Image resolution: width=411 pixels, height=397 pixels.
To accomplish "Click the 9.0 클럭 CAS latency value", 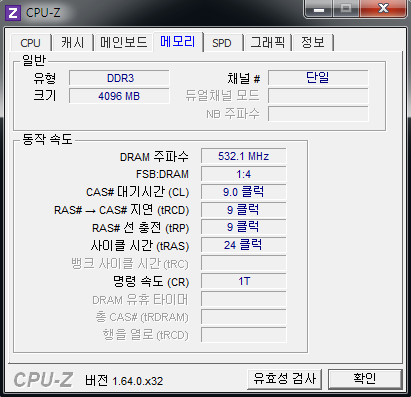I will (x=244, y=192).
